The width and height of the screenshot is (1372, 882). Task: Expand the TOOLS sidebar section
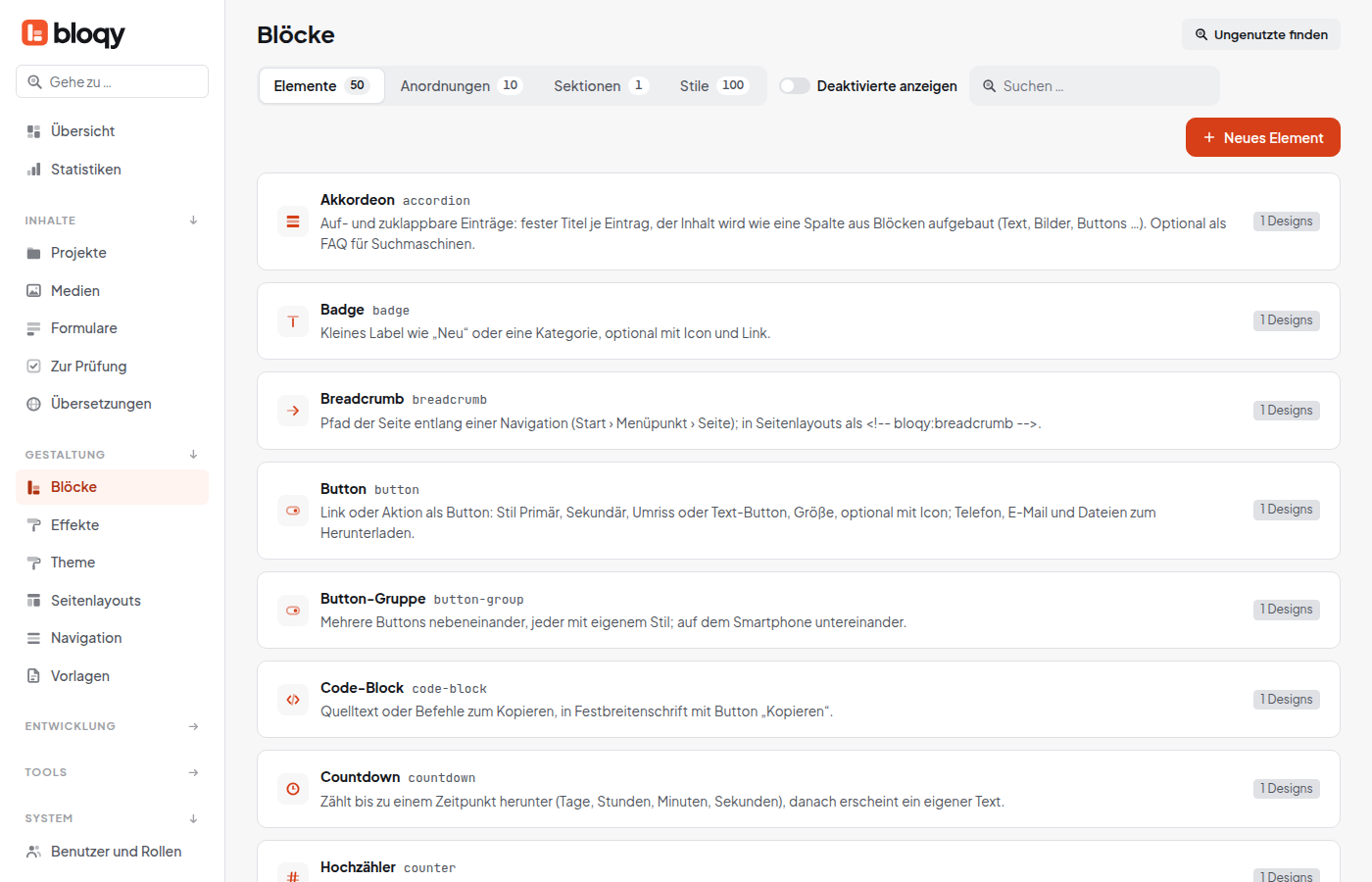193,772
